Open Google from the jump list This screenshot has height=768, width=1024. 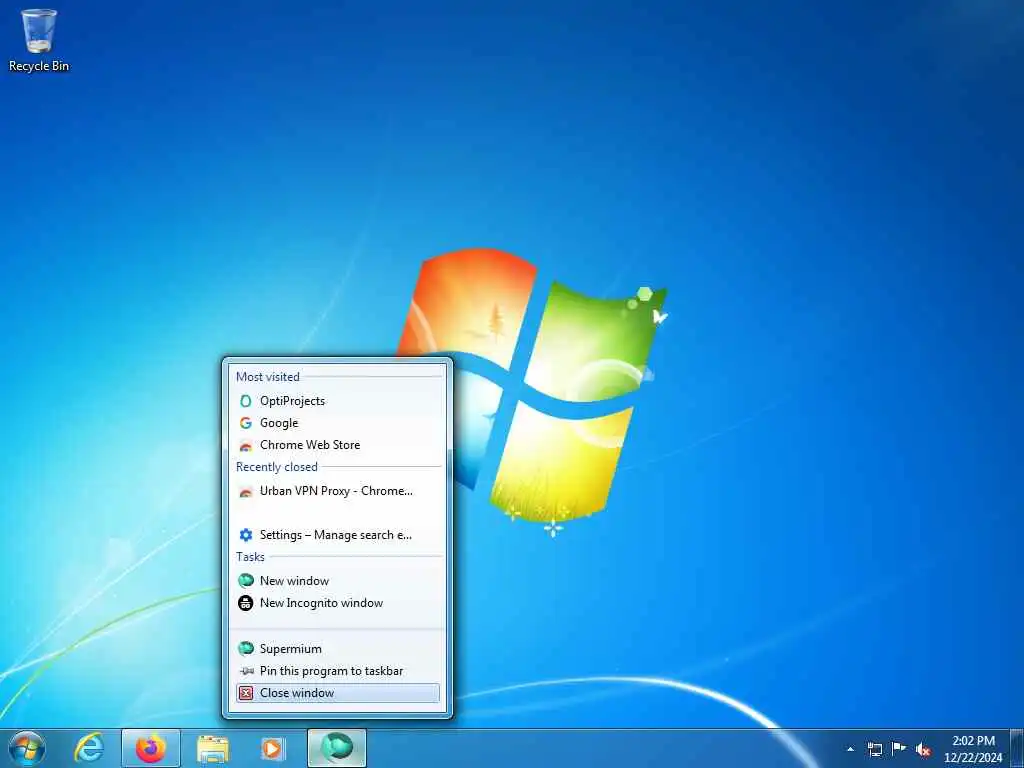pyautogui.click(x=338, y=423)
